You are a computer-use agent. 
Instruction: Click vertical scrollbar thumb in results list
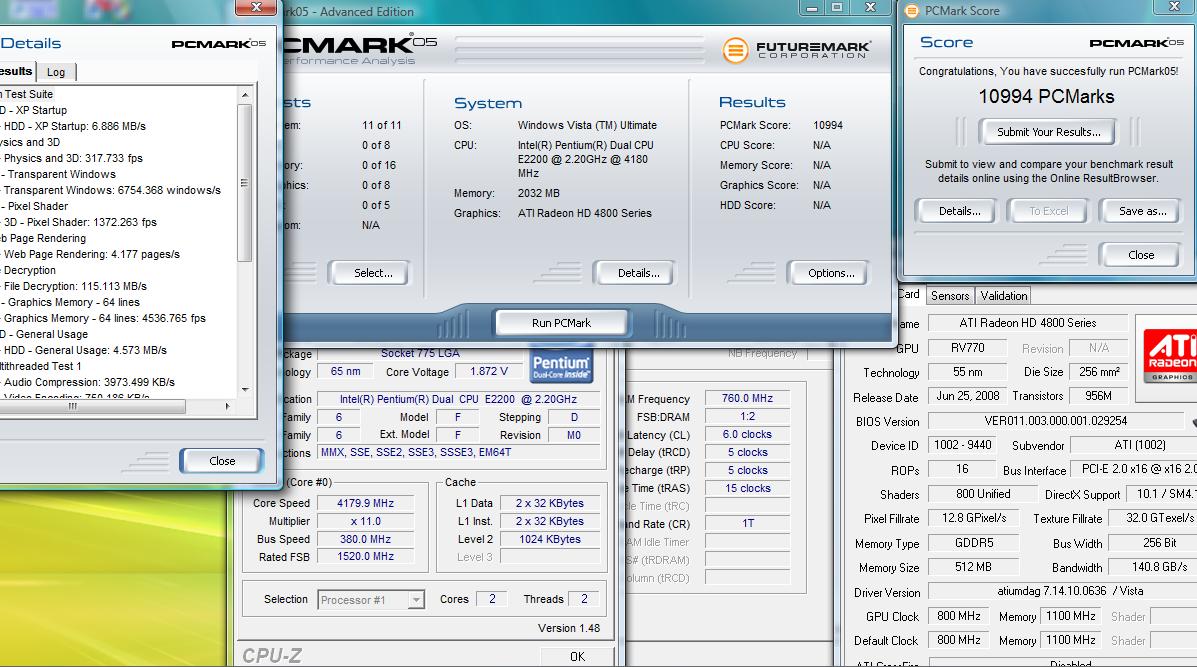coord(245,183)
